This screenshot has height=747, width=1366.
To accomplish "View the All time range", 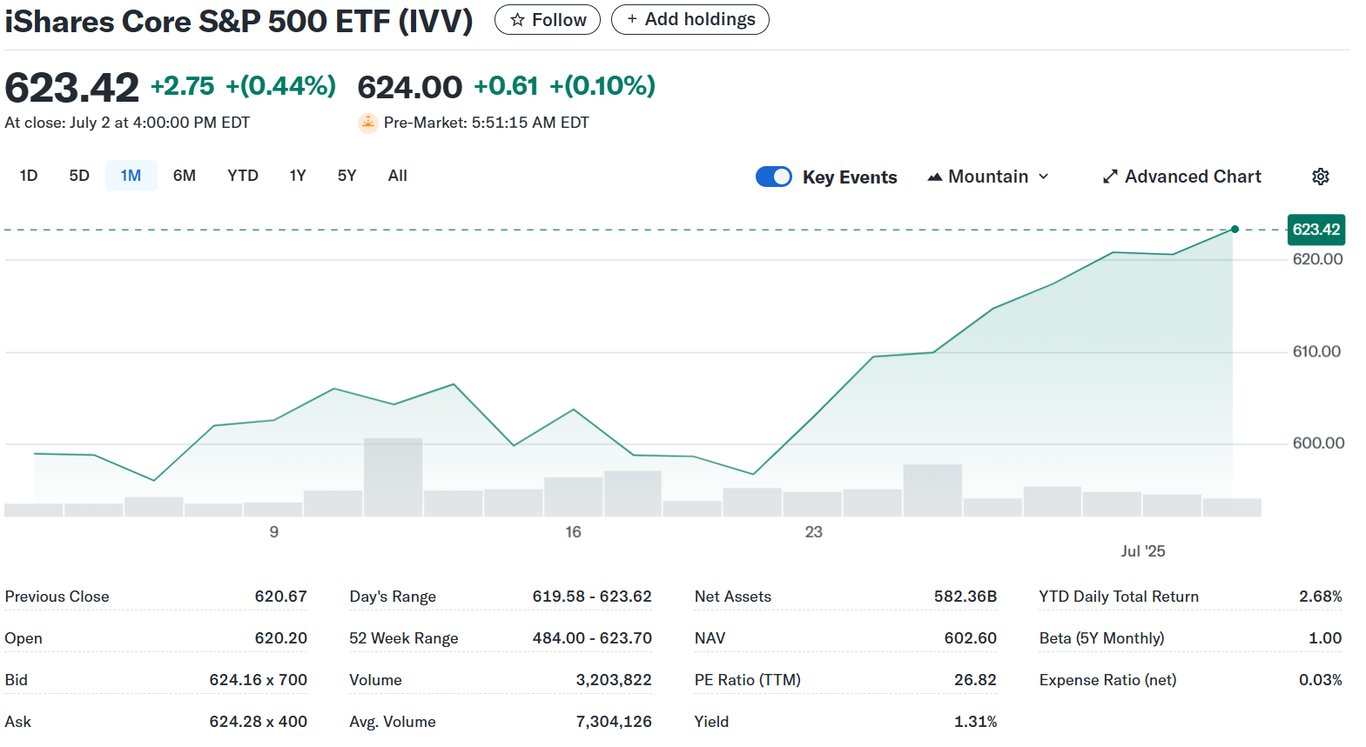I will [397, 175].
